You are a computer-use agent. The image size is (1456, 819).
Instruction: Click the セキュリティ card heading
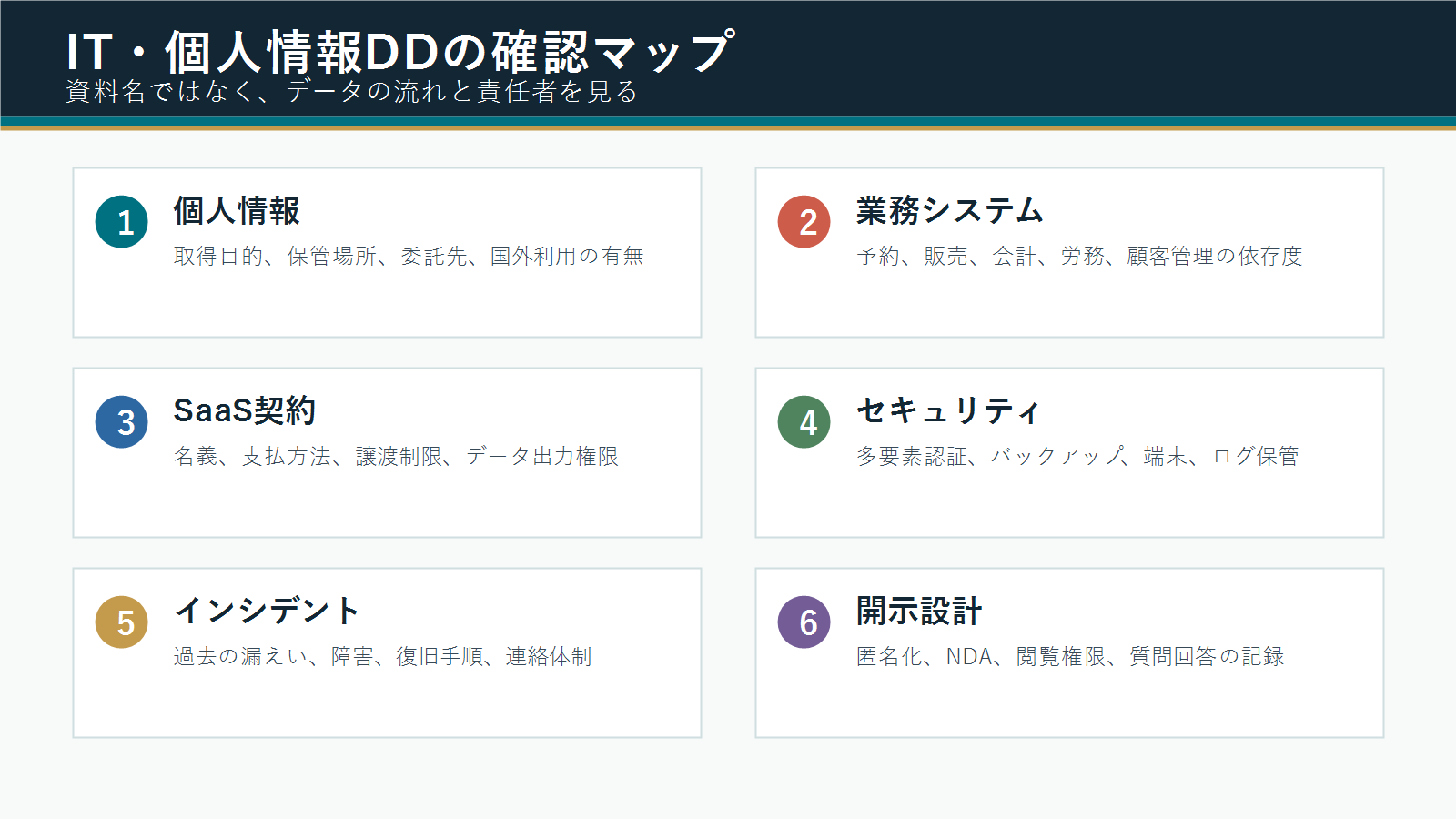pos(947,411)
